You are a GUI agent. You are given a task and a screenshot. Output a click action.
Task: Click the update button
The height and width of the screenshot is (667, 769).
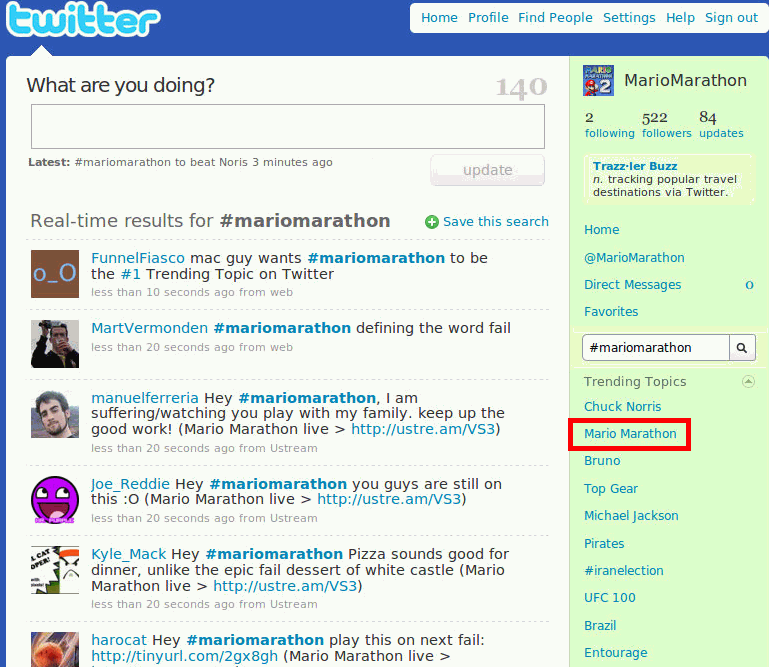tap(487, 170)
